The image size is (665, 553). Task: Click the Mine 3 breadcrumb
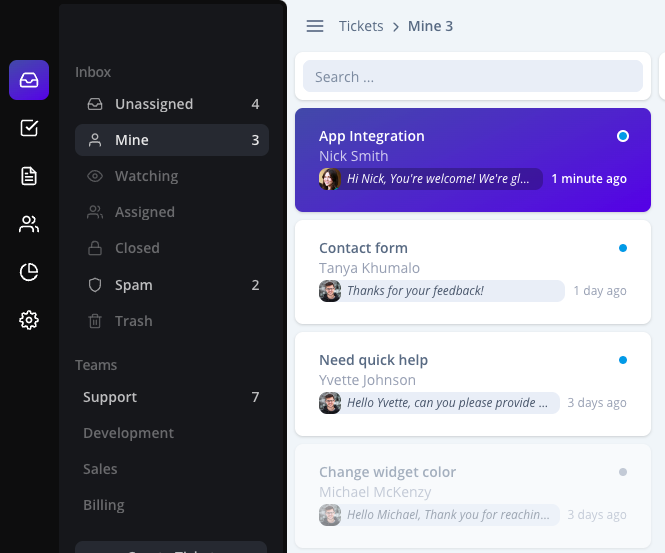tap(430, 26)
